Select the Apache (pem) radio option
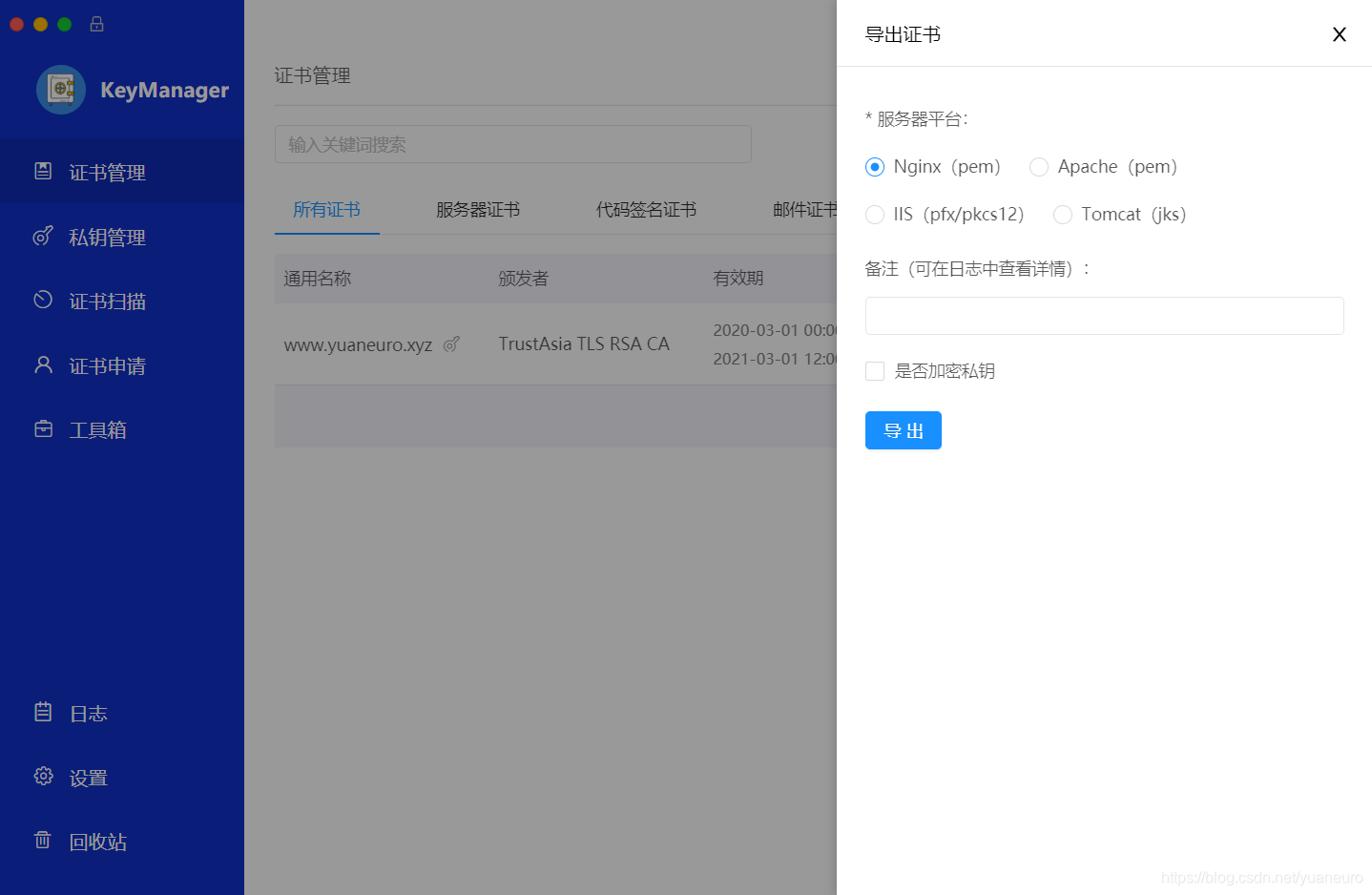This screenshot has height=895, width=1372. tap(1039, 167)
